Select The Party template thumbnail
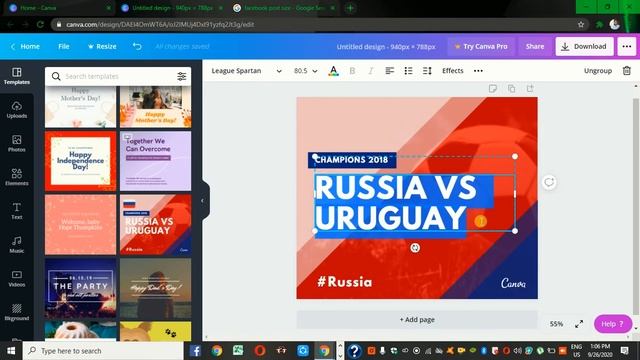 point(80,288)
